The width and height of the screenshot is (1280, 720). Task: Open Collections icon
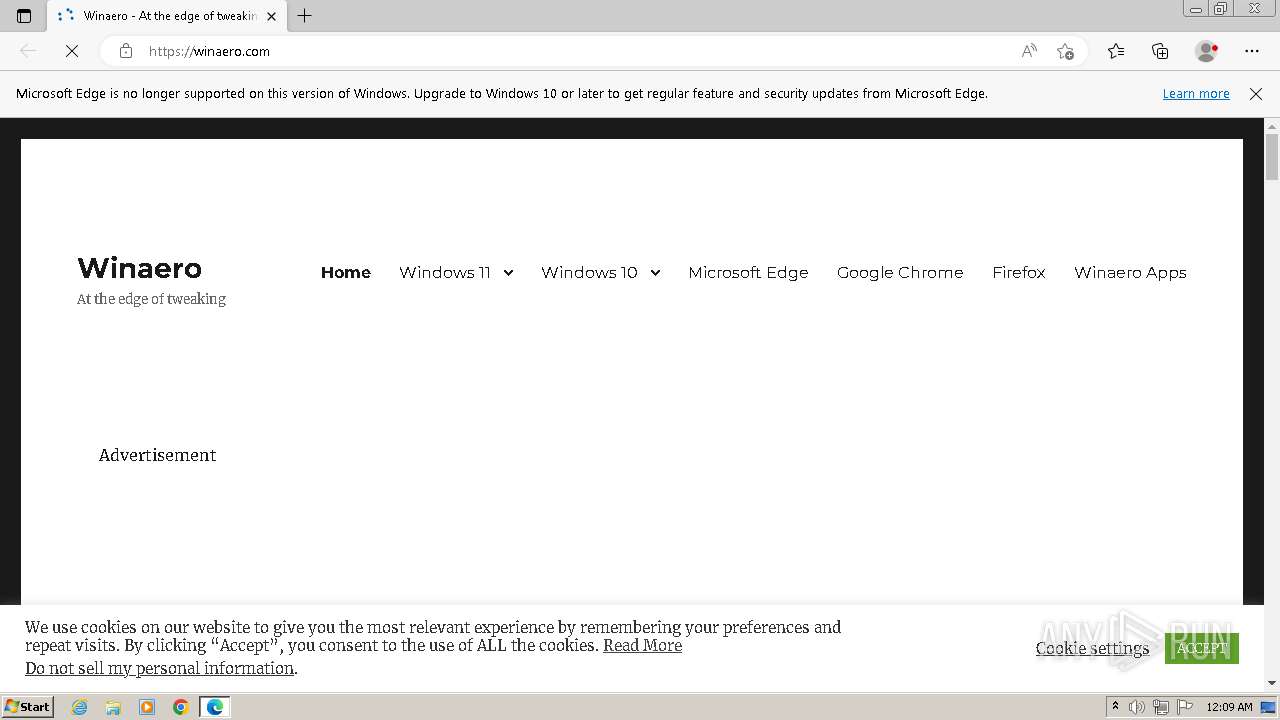(1160, 51)
